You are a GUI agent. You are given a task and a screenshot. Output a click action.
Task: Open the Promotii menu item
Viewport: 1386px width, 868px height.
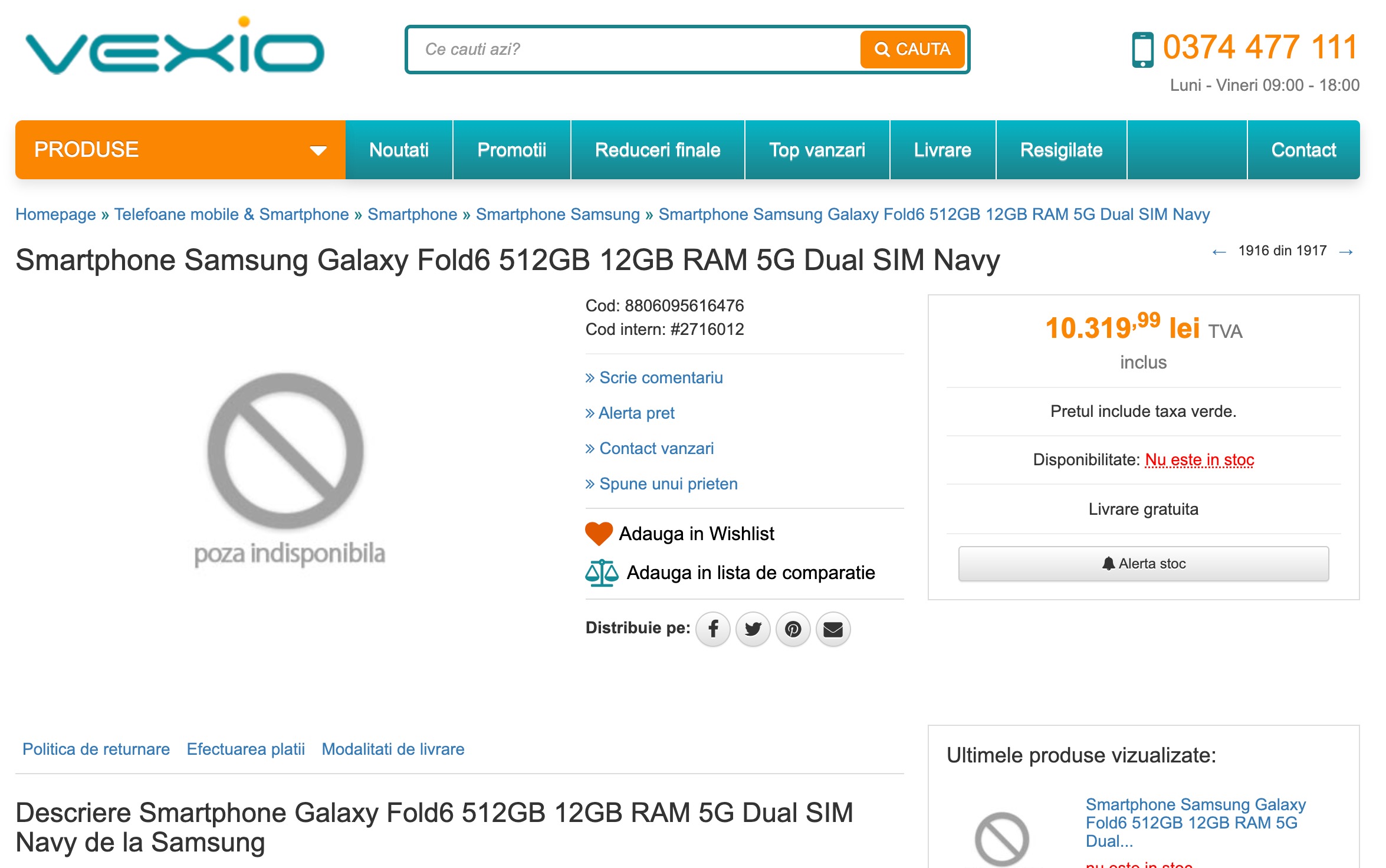(511, 150)
